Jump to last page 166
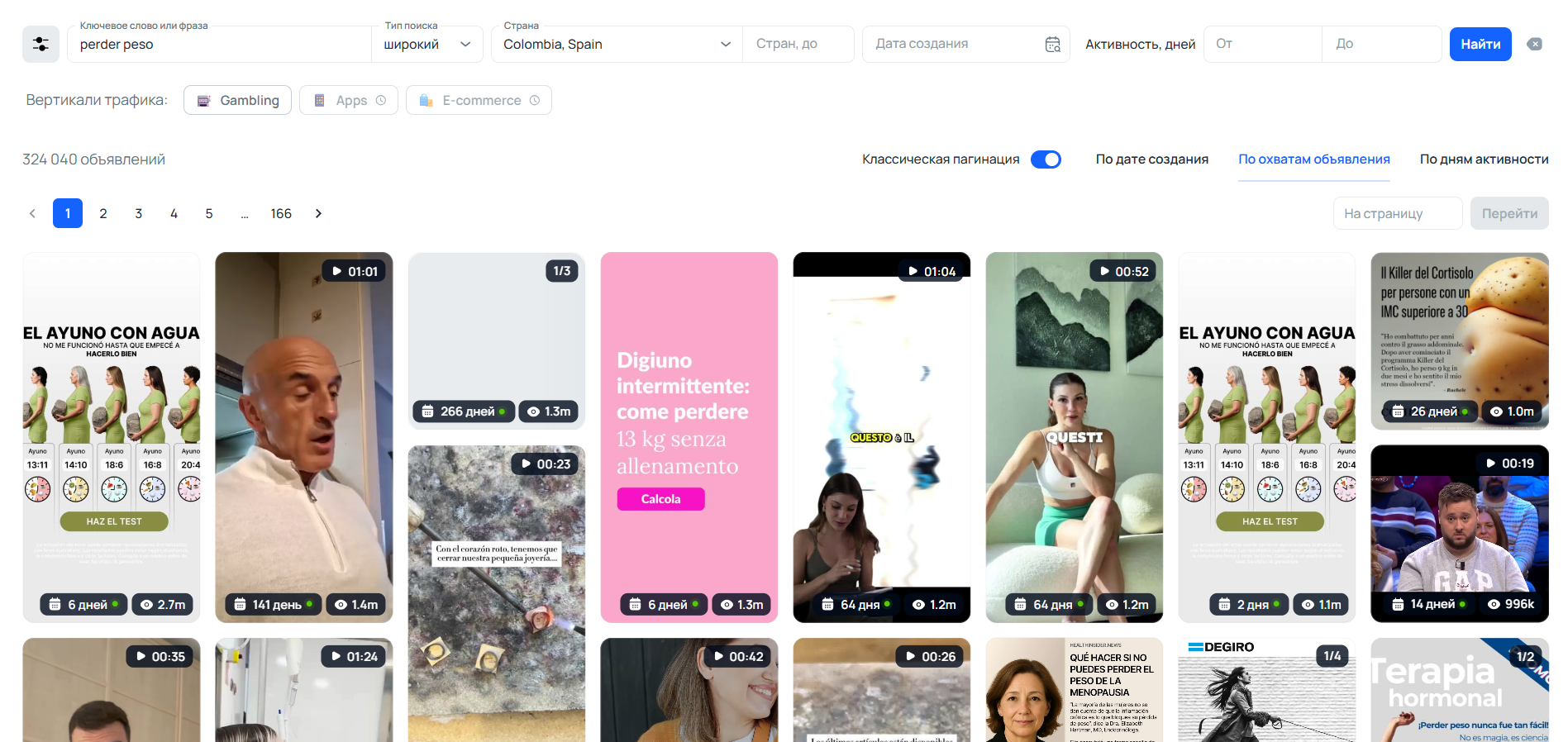This screenshot has width=1568, height=742. point(281,213)
